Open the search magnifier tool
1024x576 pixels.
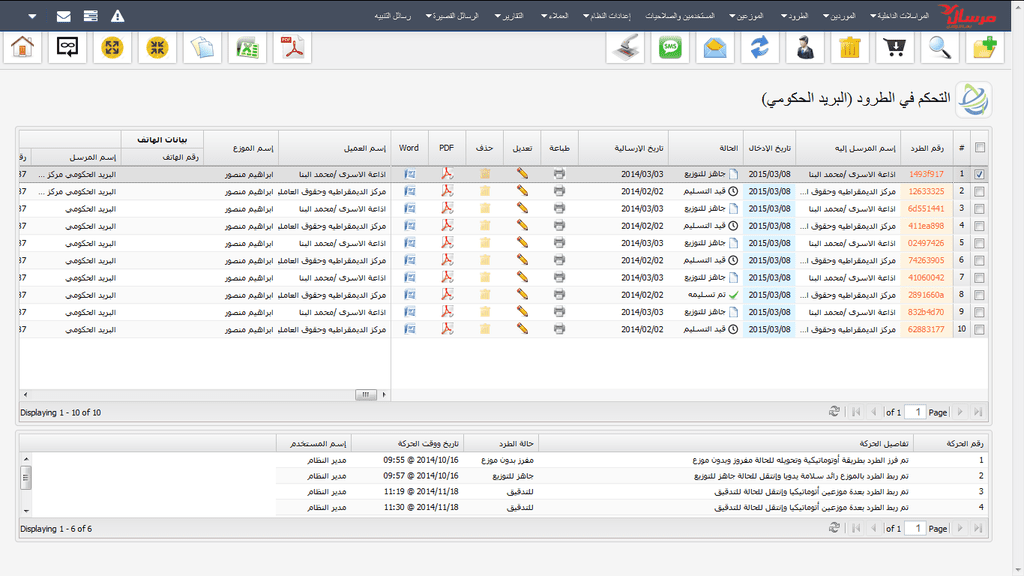[939, 47]
